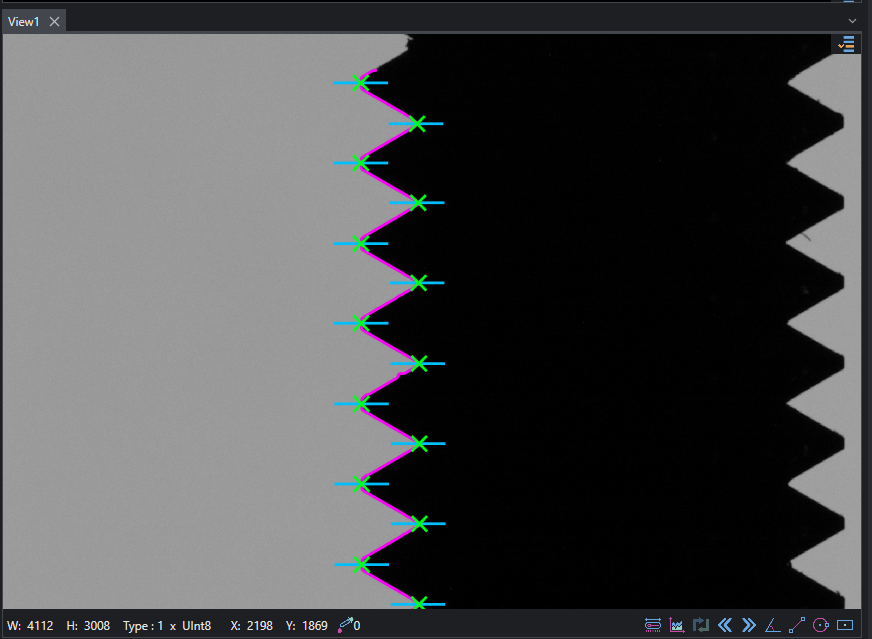Click the Y: 1869 coordinate readout
The image size is (872, 639).
(306, 626)
